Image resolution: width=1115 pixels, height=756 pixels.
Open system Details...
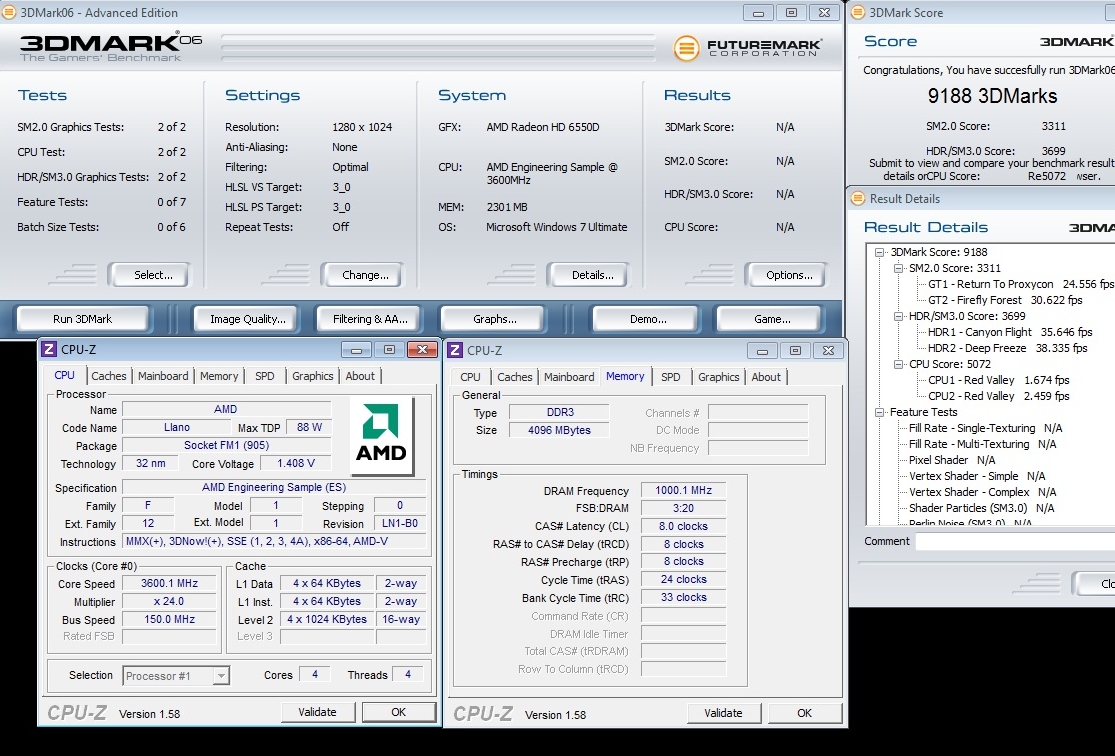point(588,275)
